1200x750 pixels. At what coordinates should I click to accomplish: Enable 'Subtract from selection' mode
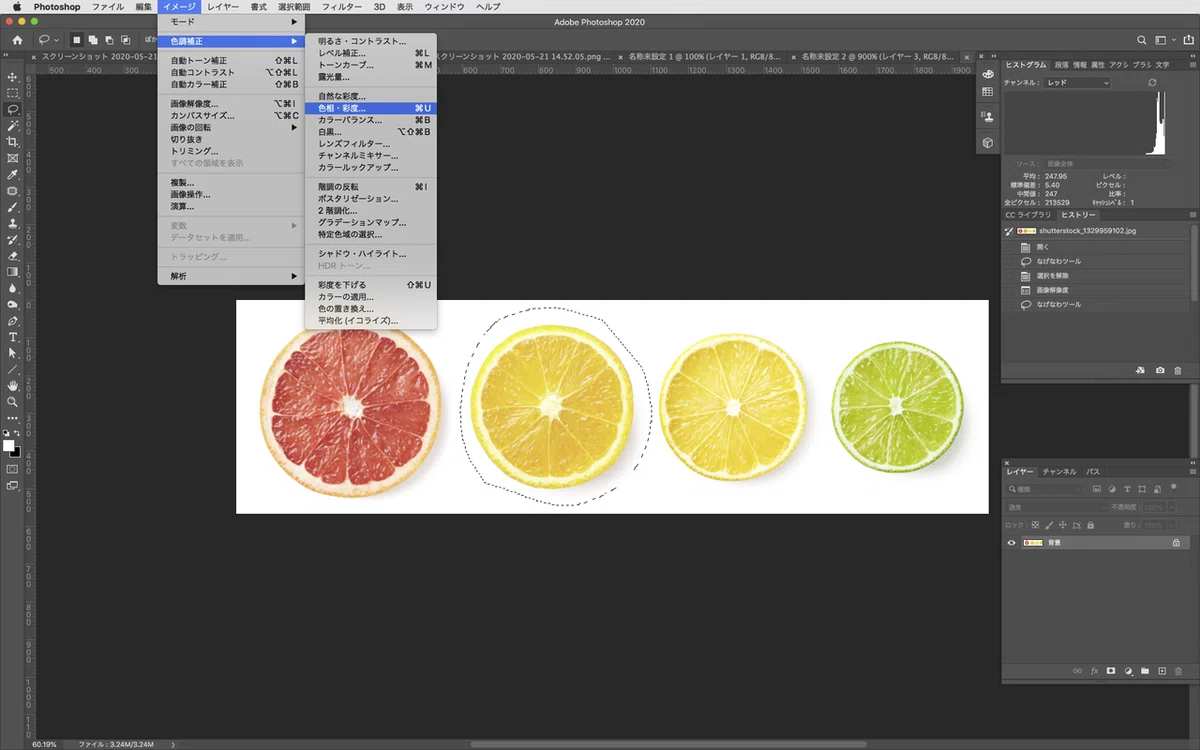107,40
